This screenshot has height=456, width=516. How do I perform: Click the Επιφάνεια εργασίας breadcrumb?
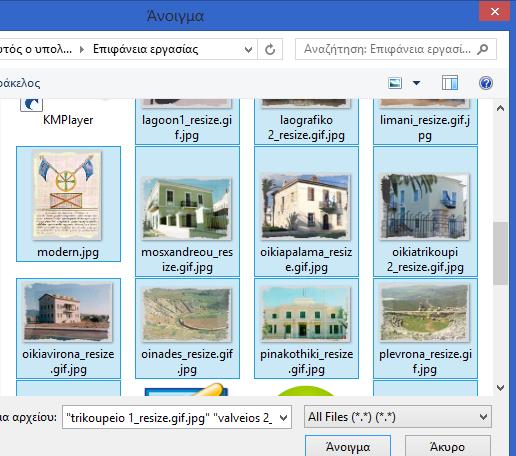(145, 49)
